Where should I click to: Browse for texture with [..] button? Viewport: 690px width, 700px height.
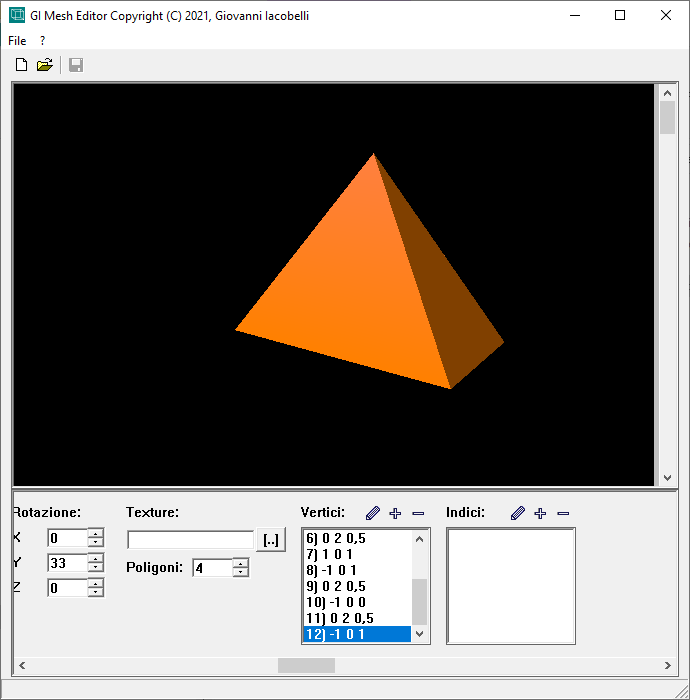pos(271,540)
